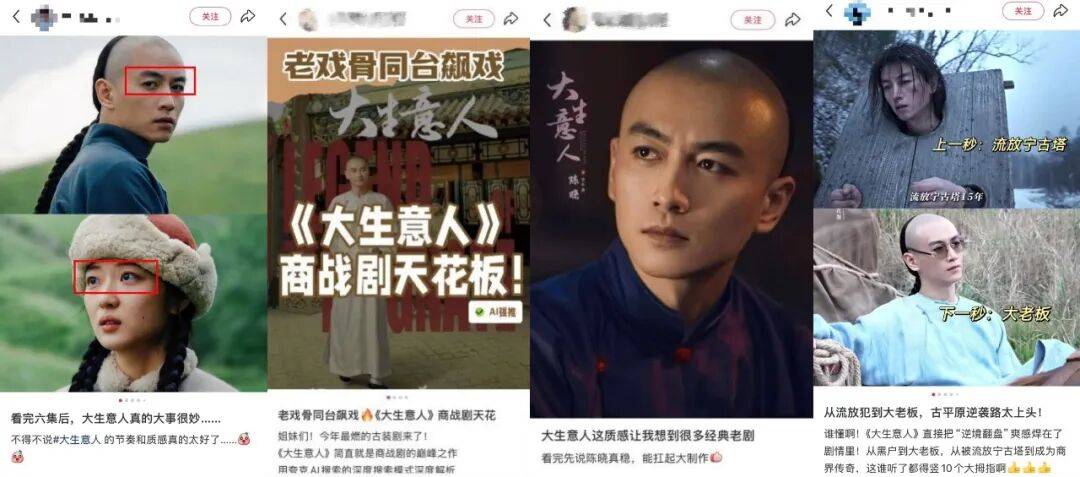Share the 商战剧天花板 poster post
Screen dimensions: 1080x477
click(510, 19)
